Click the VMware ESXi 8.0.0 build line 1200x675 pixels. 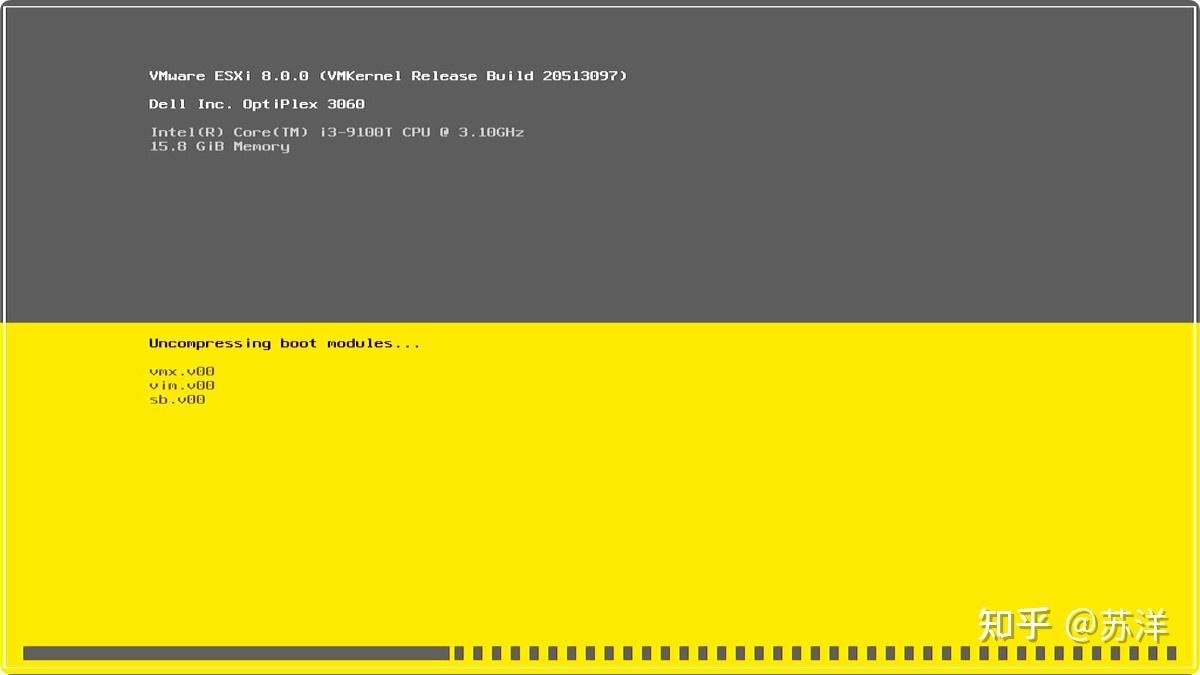(388, 76)
